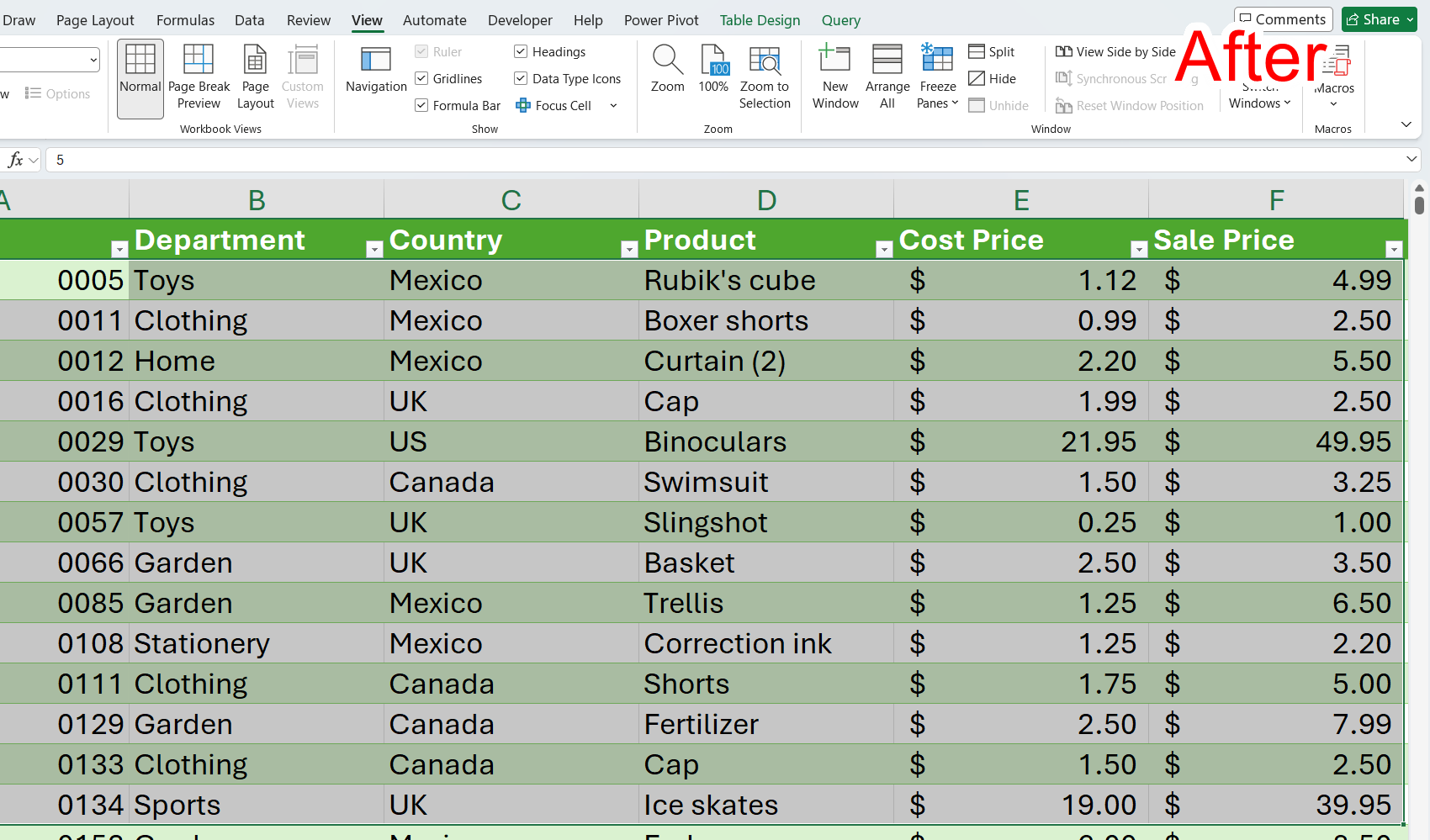This screenshot has width=1430, height=840.
Task: Click Arrange All windows
Action: pos(887,79)
